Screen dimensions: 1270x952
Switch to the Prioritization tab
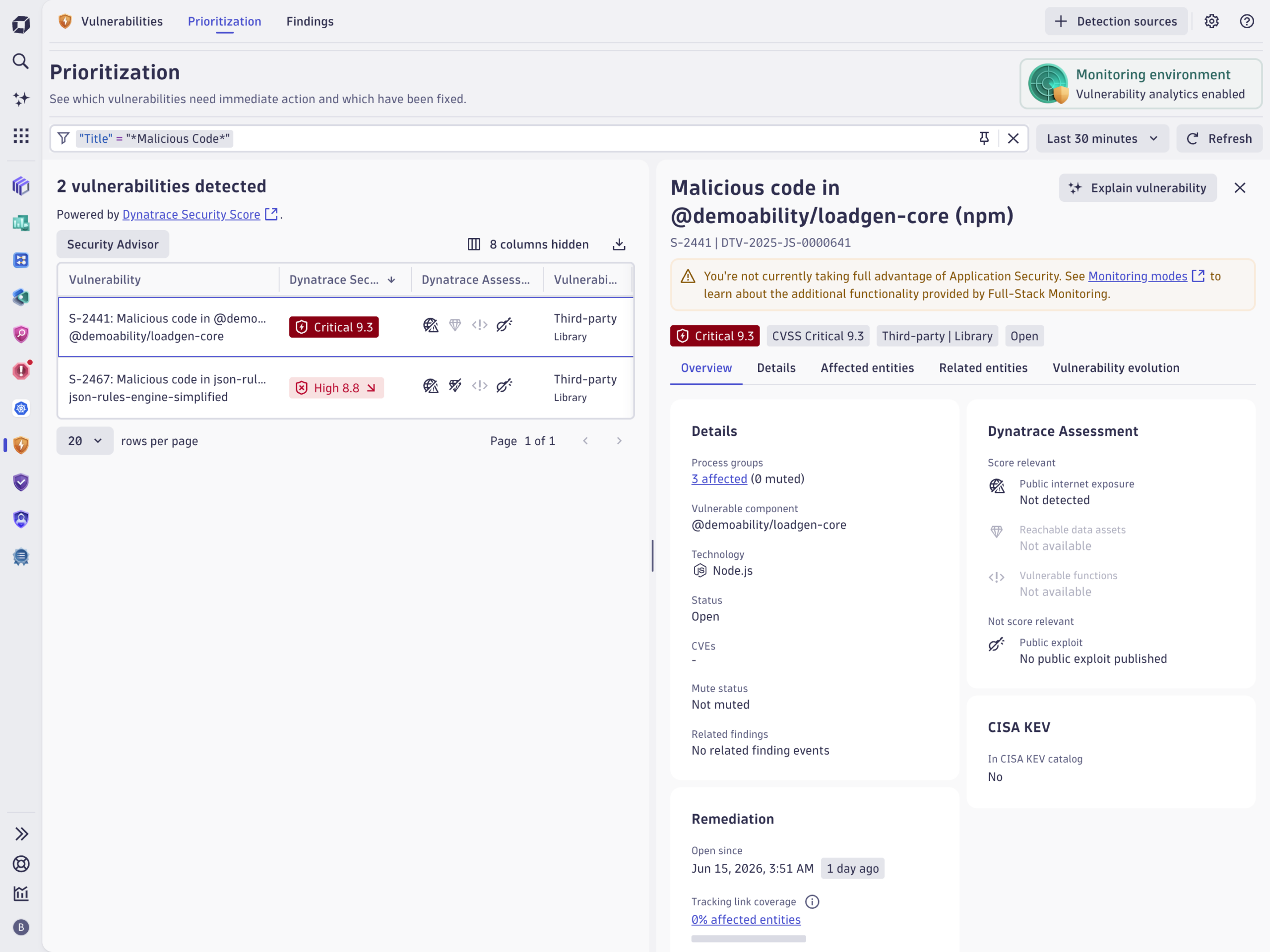click(x=225, y=21)
